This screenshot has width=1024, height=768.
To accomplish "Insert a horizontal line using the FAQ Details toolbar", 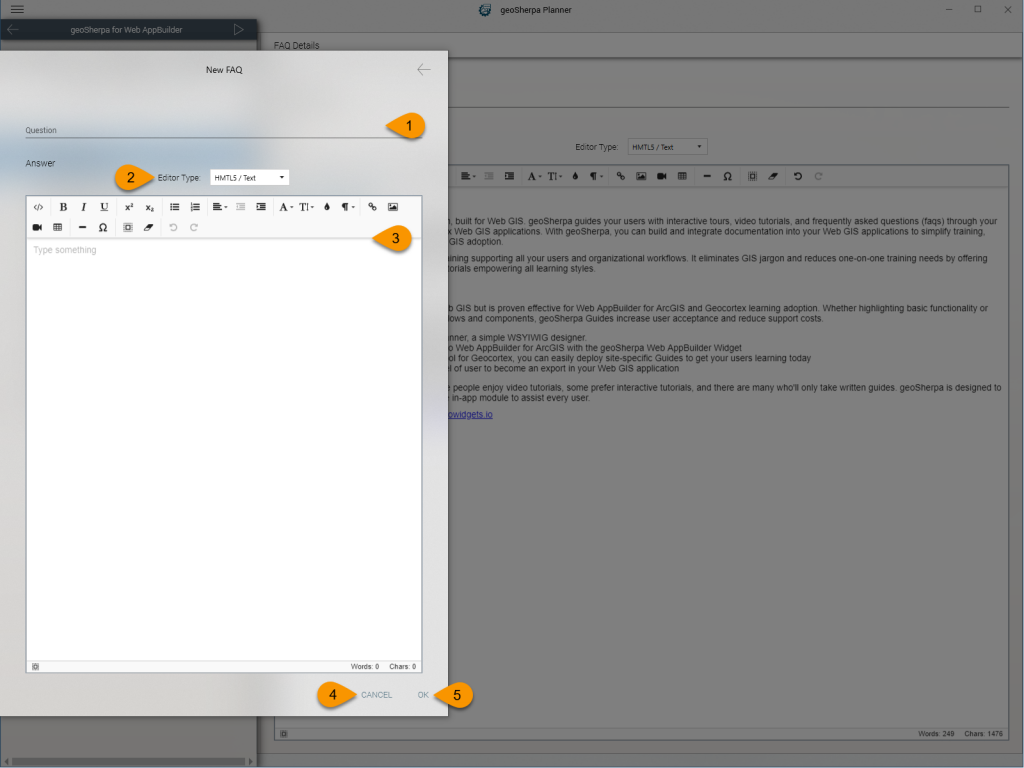I will 707,176.
